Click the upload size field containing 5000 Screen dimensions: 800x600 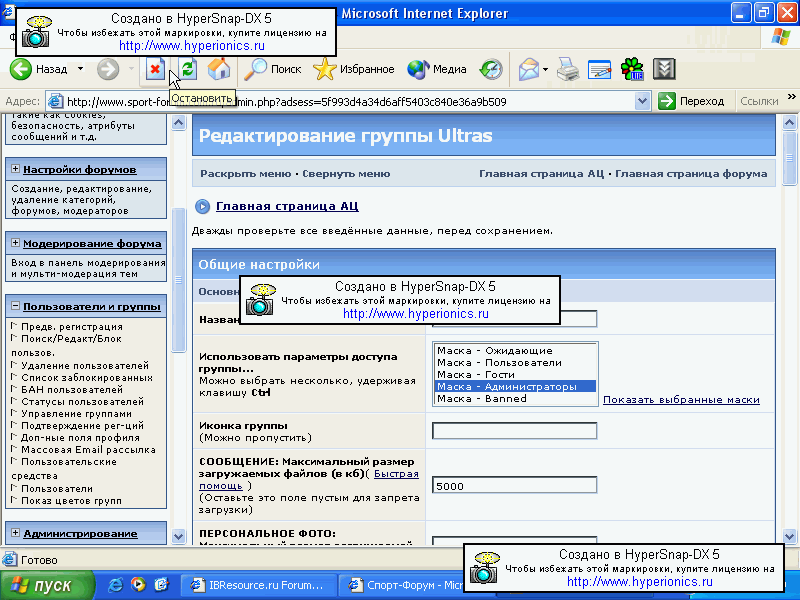(x=514, y=485)
